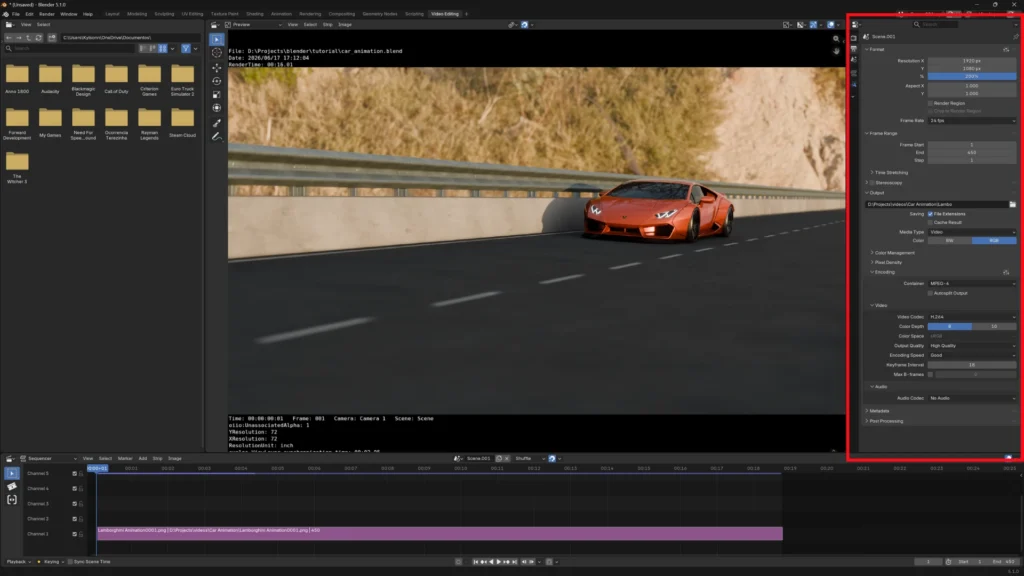Click the auto keying record button
This screenshot has width=1024, height=576.
(458, 562)
